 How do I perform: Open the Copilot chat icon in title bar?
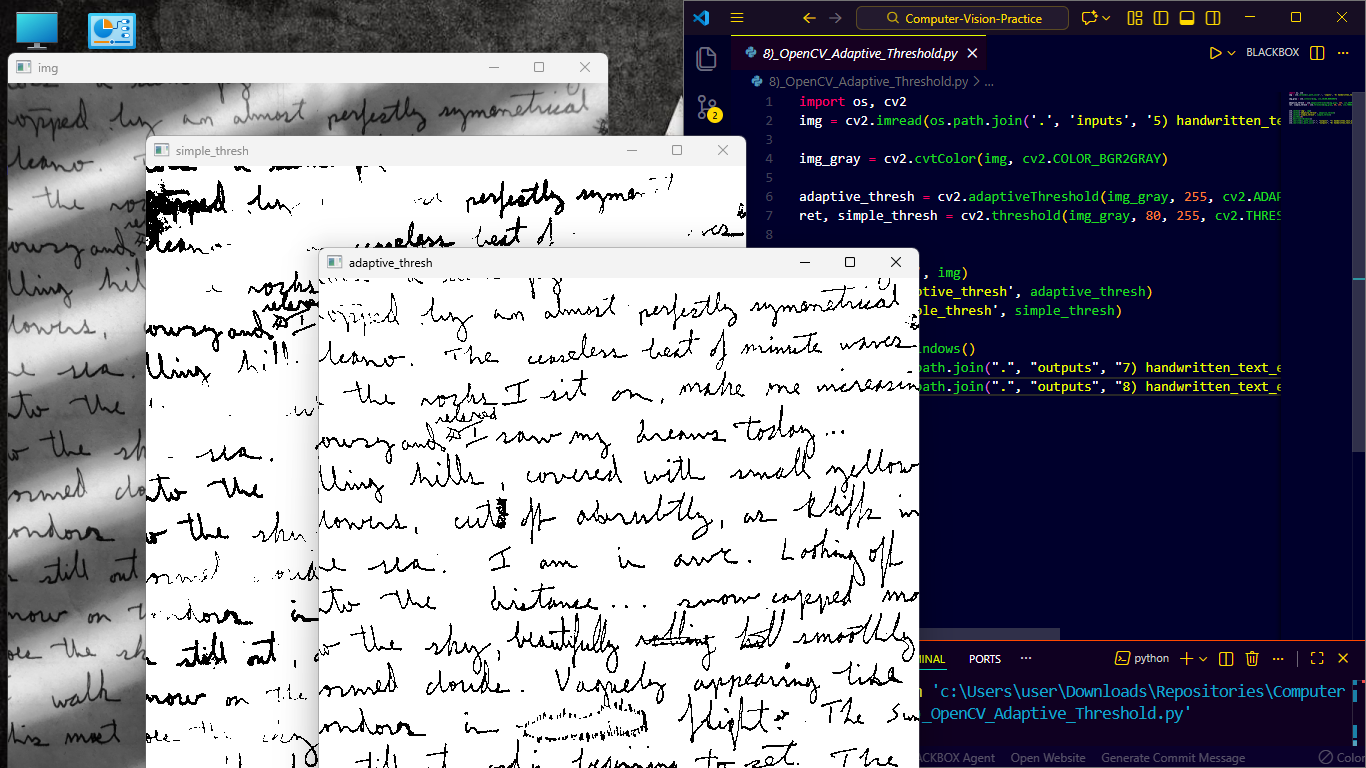(1088, 18)
